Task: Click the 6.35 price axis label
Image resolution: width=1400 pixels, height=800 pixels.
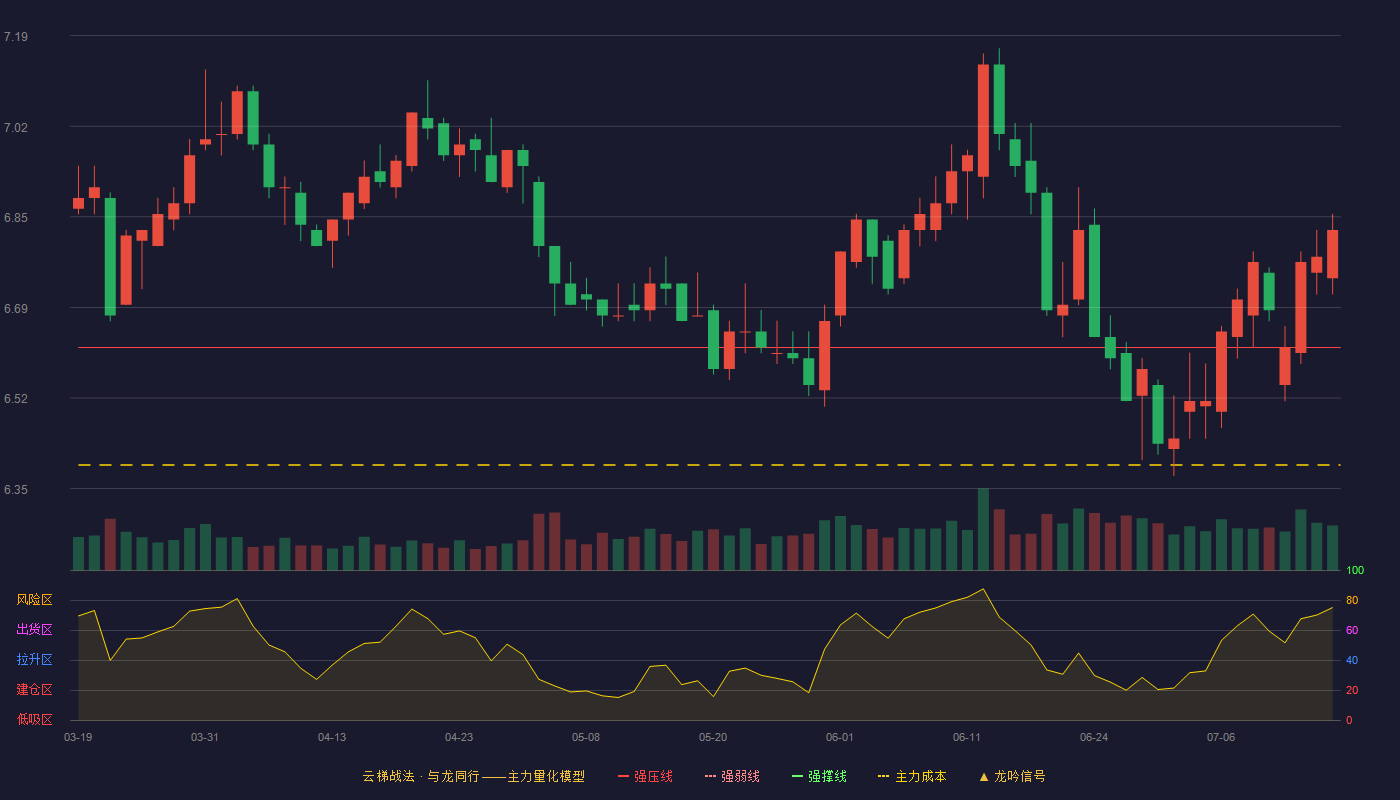Action: [16, 490]
